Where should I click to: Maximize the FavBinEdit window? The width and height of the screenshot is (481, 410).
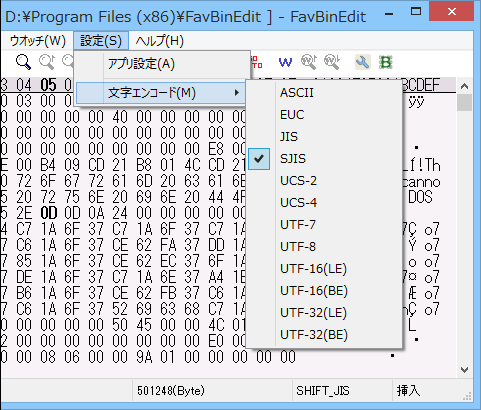[416, 12]
